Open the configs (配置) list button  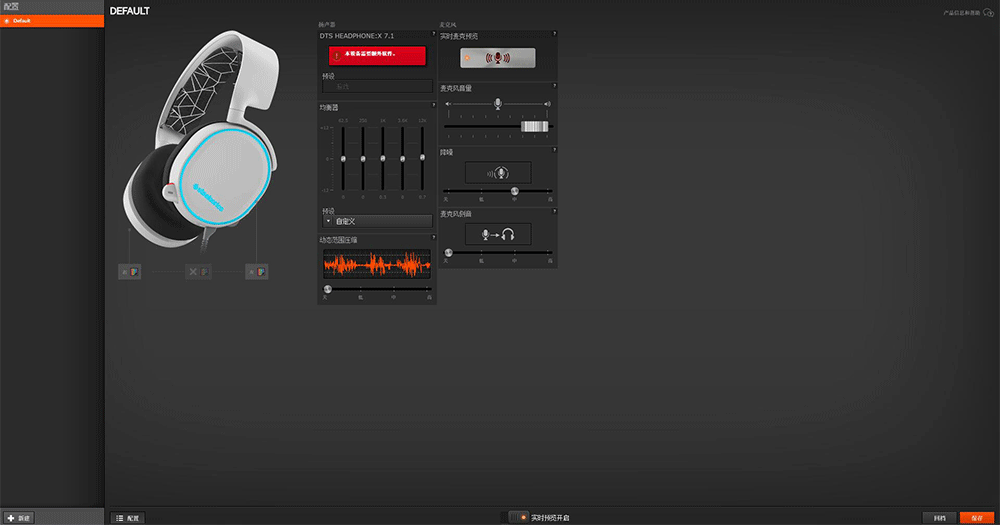(x=128, y=518)
